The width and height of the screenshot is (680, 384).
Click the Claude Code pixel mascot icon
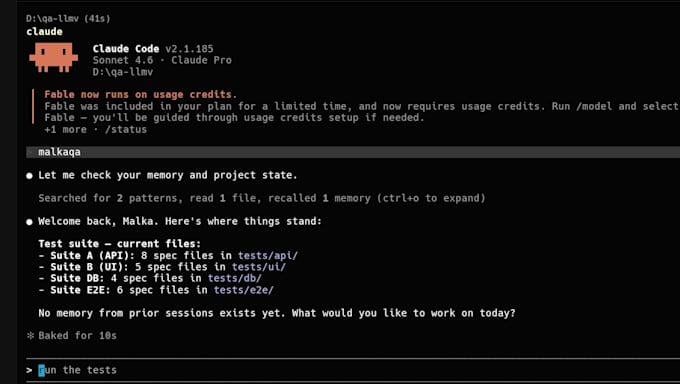pyautogui.click(x=53, y=57)
